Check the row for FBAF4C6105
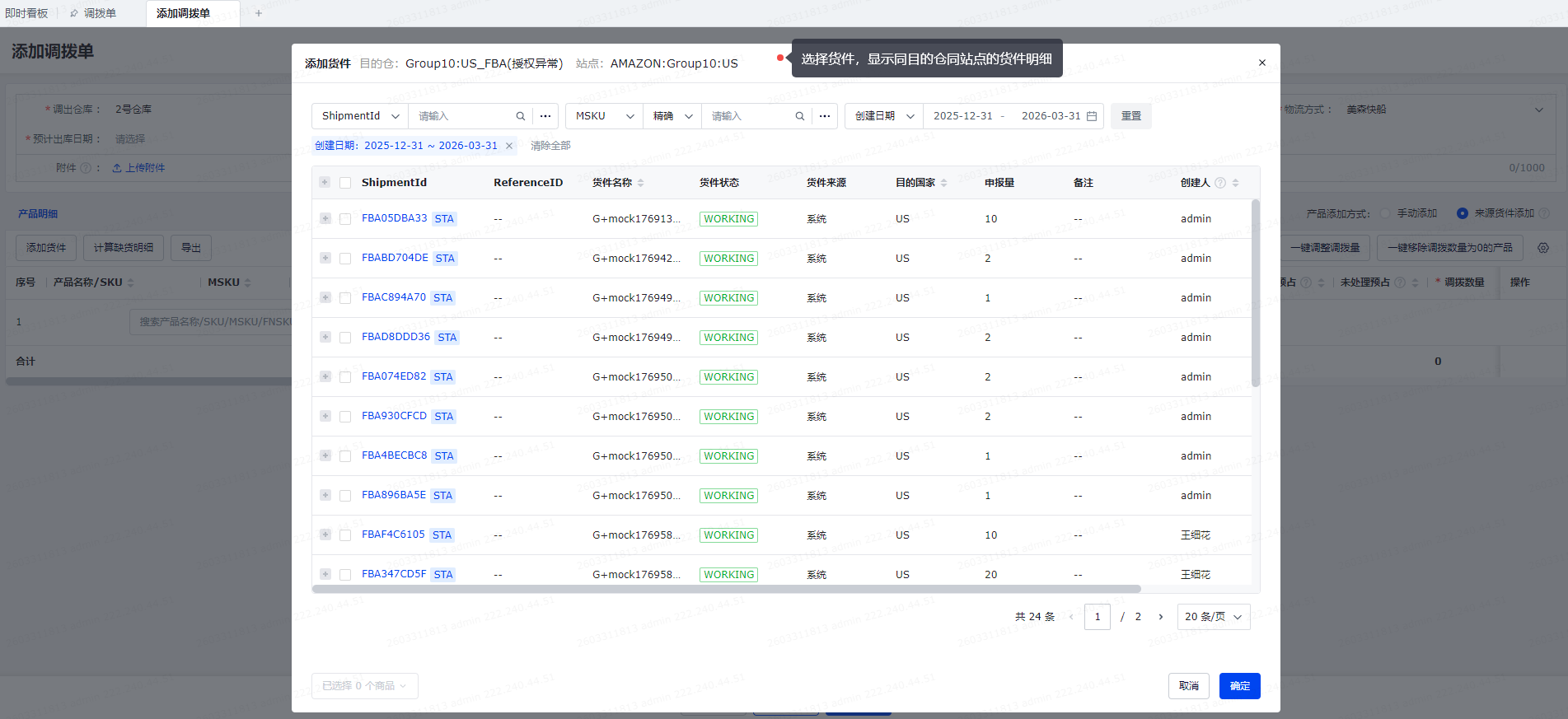The image size is (1568, 719). [x=345, y=535]
